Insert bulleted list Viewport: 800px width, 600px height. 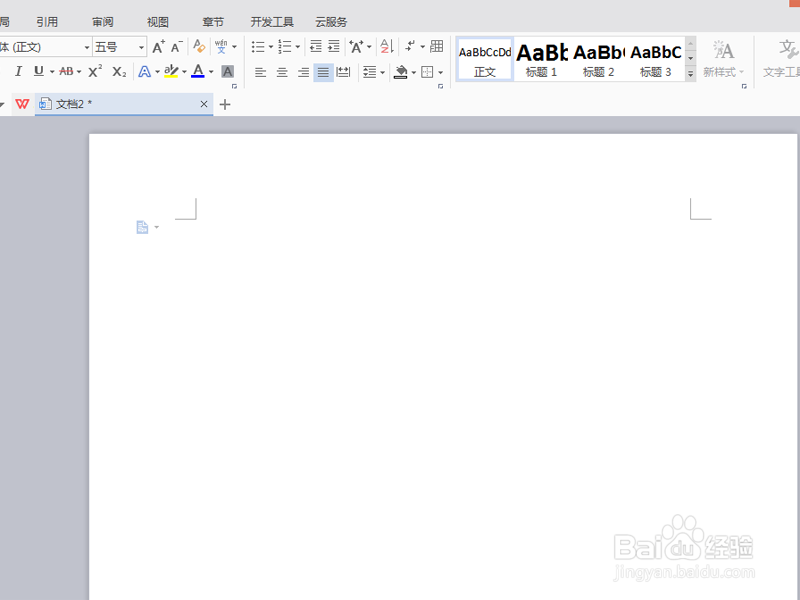[258, 47]
